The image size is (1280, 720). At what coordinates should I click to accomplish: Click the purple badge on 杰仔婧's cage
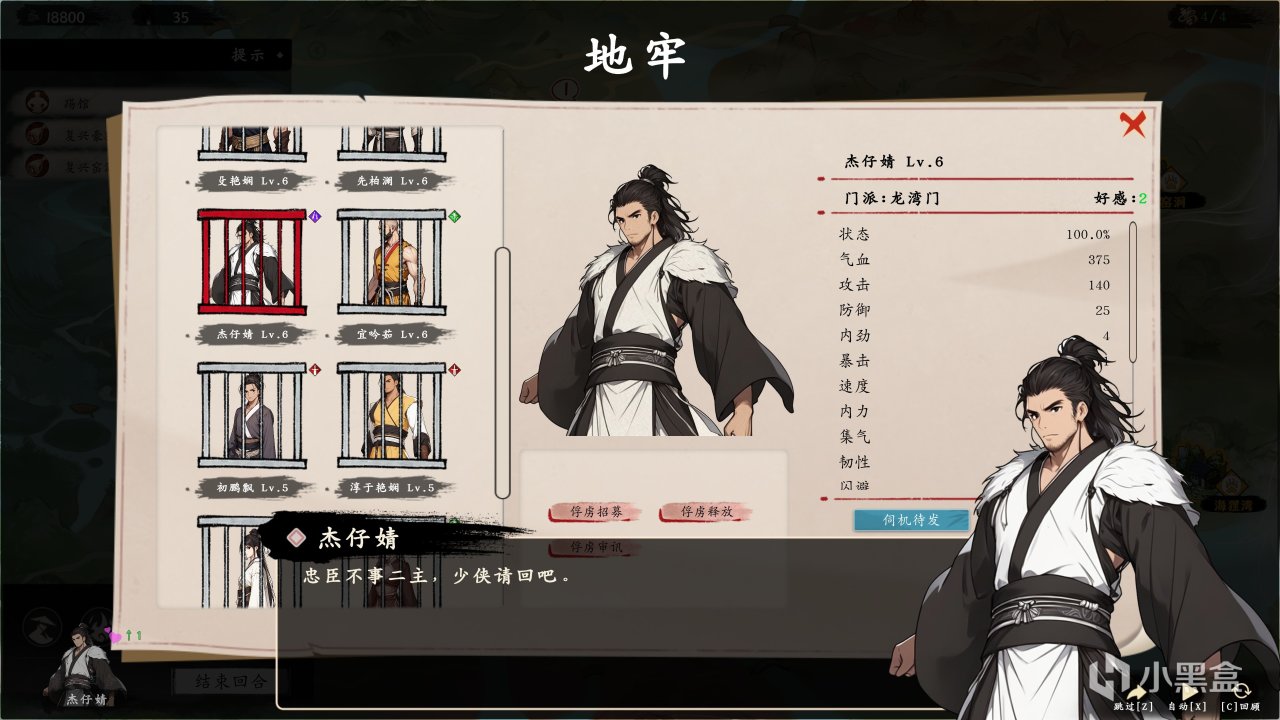point(314,215)
